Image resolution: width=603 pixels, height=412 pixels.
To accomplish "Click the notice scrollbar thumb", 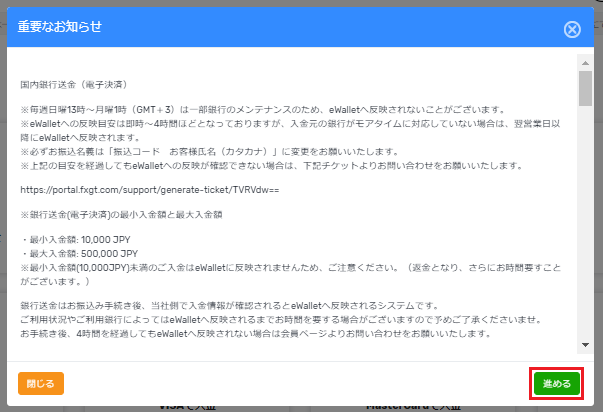I will (584, 88).
